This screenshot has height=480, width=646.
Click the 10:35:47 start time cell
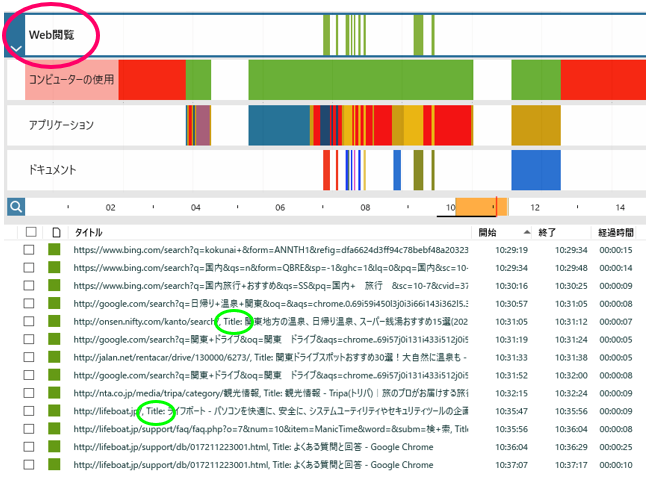(x=511, y=411)
